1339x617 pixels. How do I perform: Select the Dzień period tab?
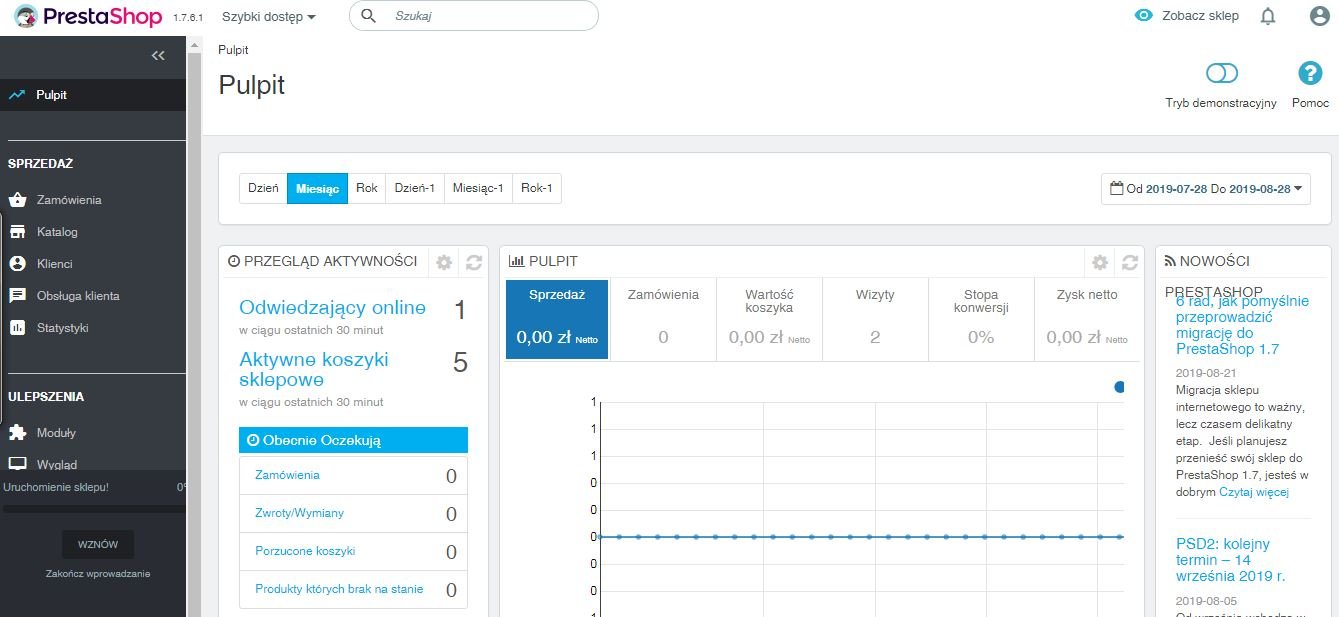[x=263, y=188]
